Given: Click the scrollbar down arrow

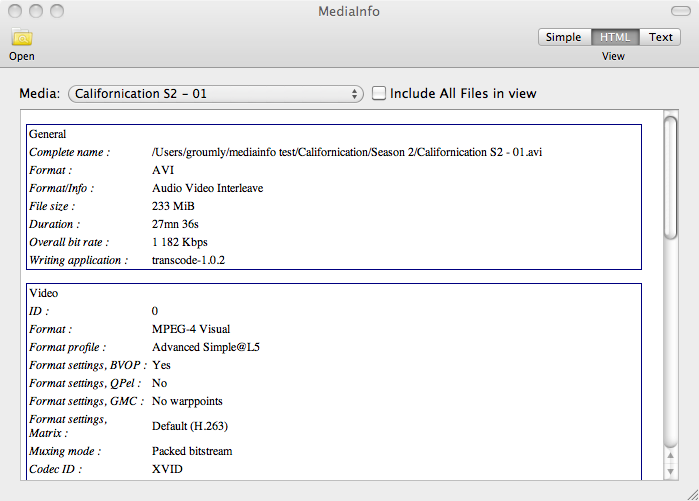Looking at the screenshot, I should pyautogui.click(x=670, y=471).
